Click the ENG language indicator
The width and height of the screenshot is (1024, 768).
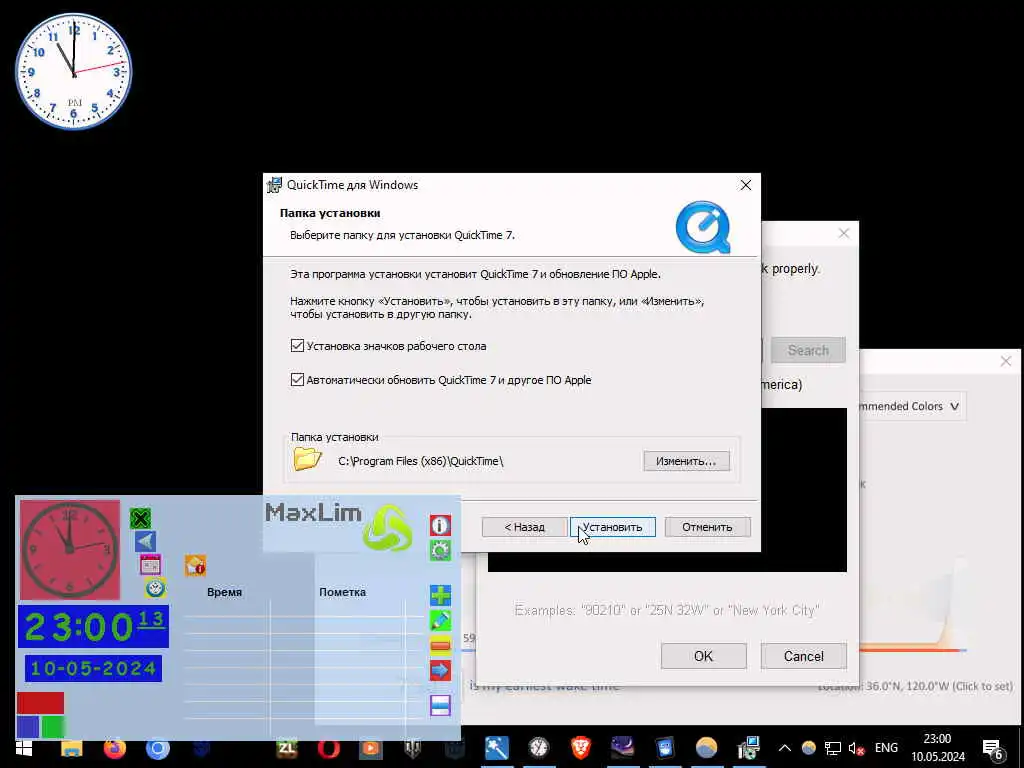886,748
